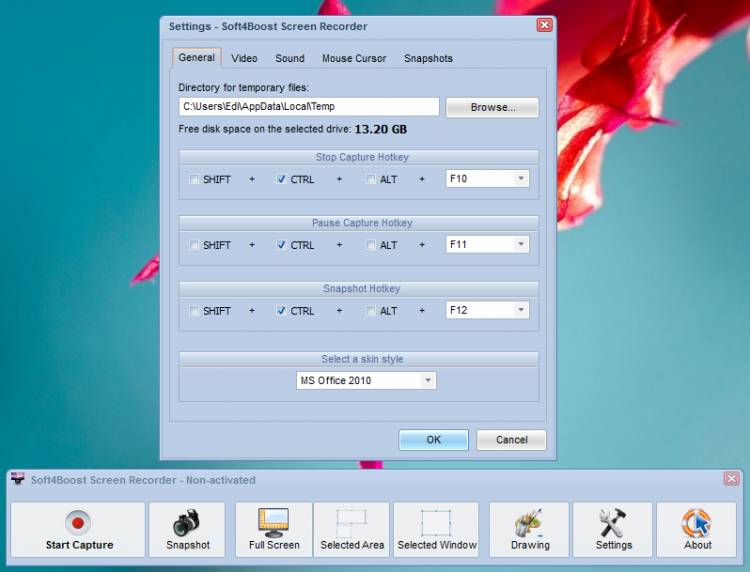Screen dimensions: 750x572
Task: Enable SHIFT for Snapshot hotkey
Action: pyautogui.click(x=194, y=311)
